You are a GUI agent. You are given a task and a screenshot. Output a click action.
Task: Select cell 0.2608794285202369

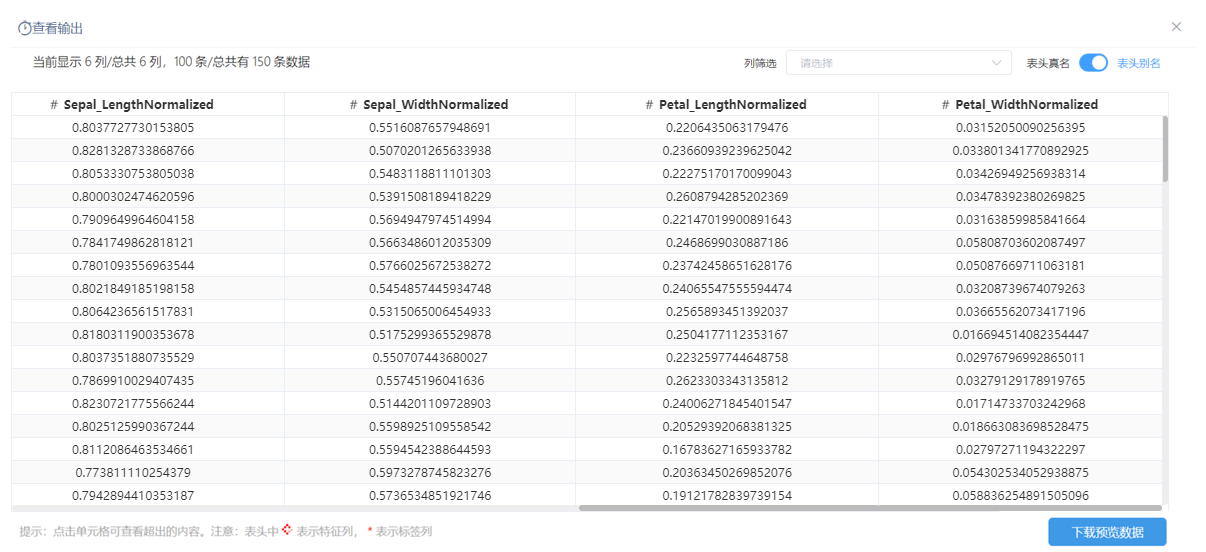727,197
